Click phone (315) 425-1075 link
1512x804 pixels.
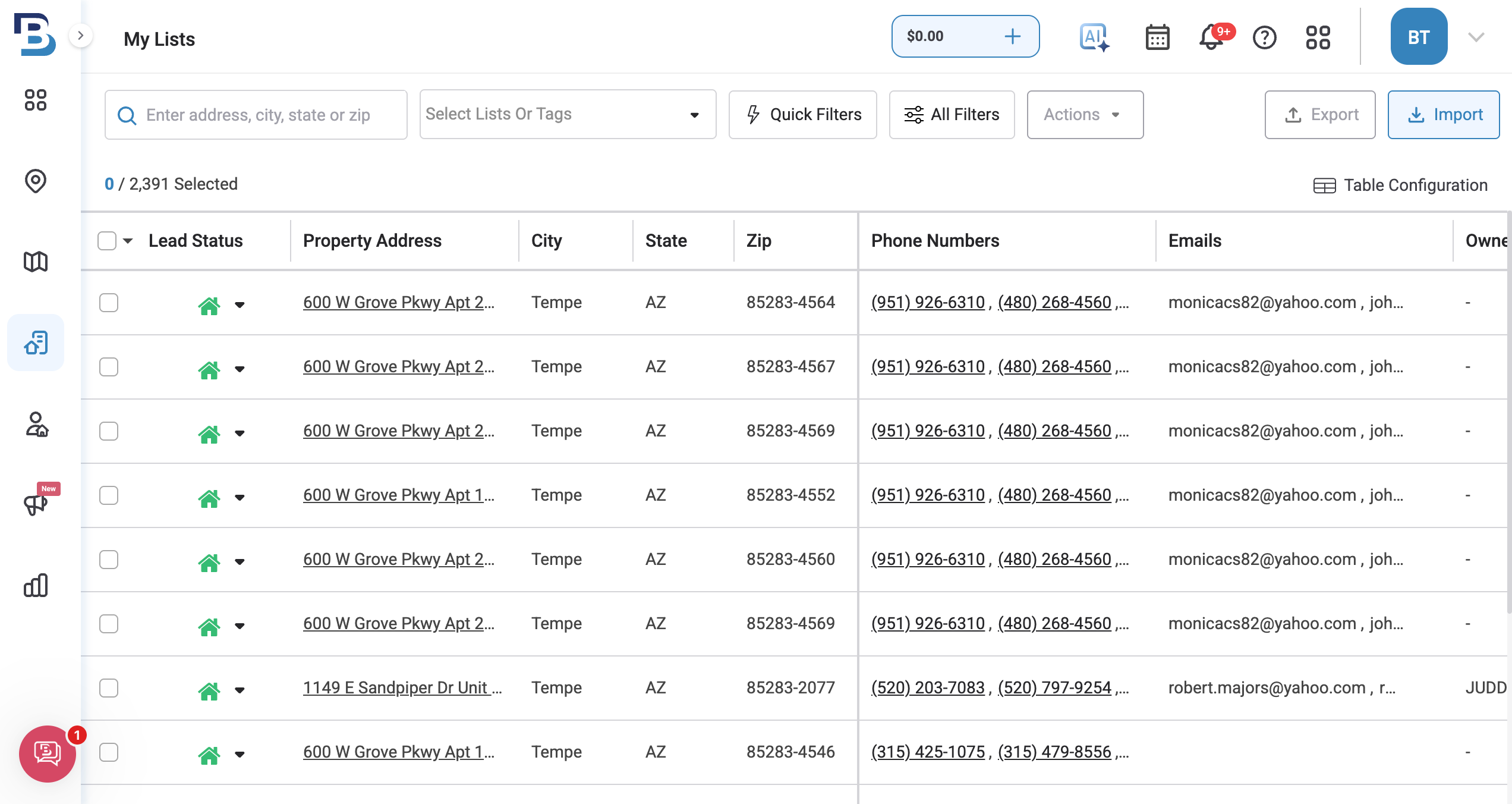(928, 752)
